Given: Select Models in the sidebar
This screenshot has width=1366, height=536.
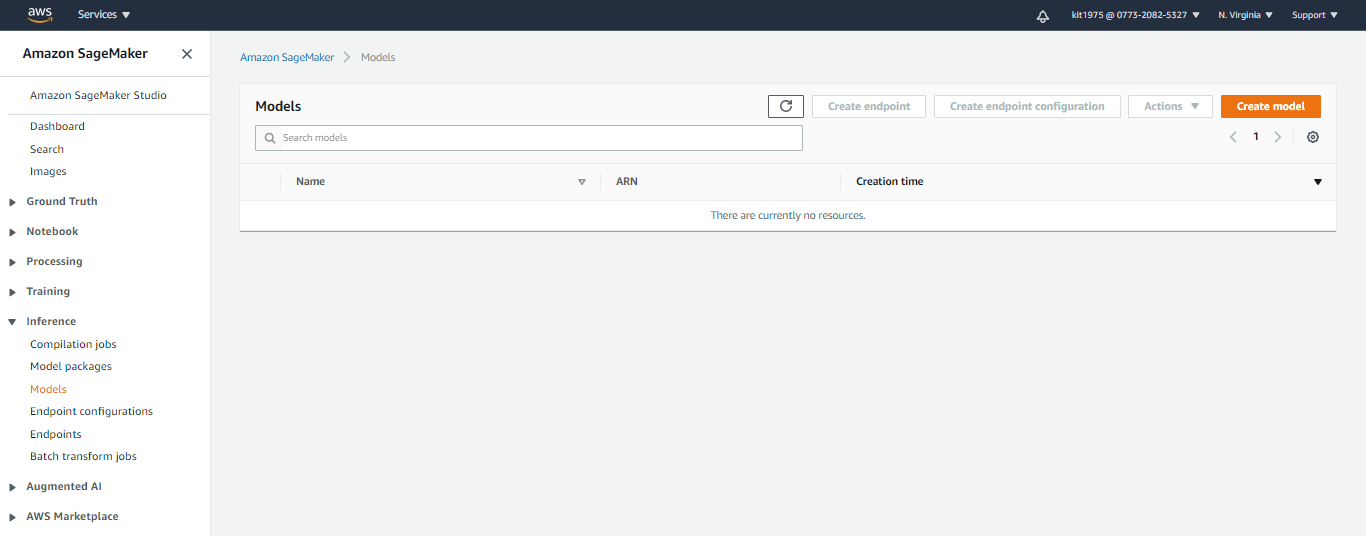Looking at the screenshot, I should (x=48, y=389).
